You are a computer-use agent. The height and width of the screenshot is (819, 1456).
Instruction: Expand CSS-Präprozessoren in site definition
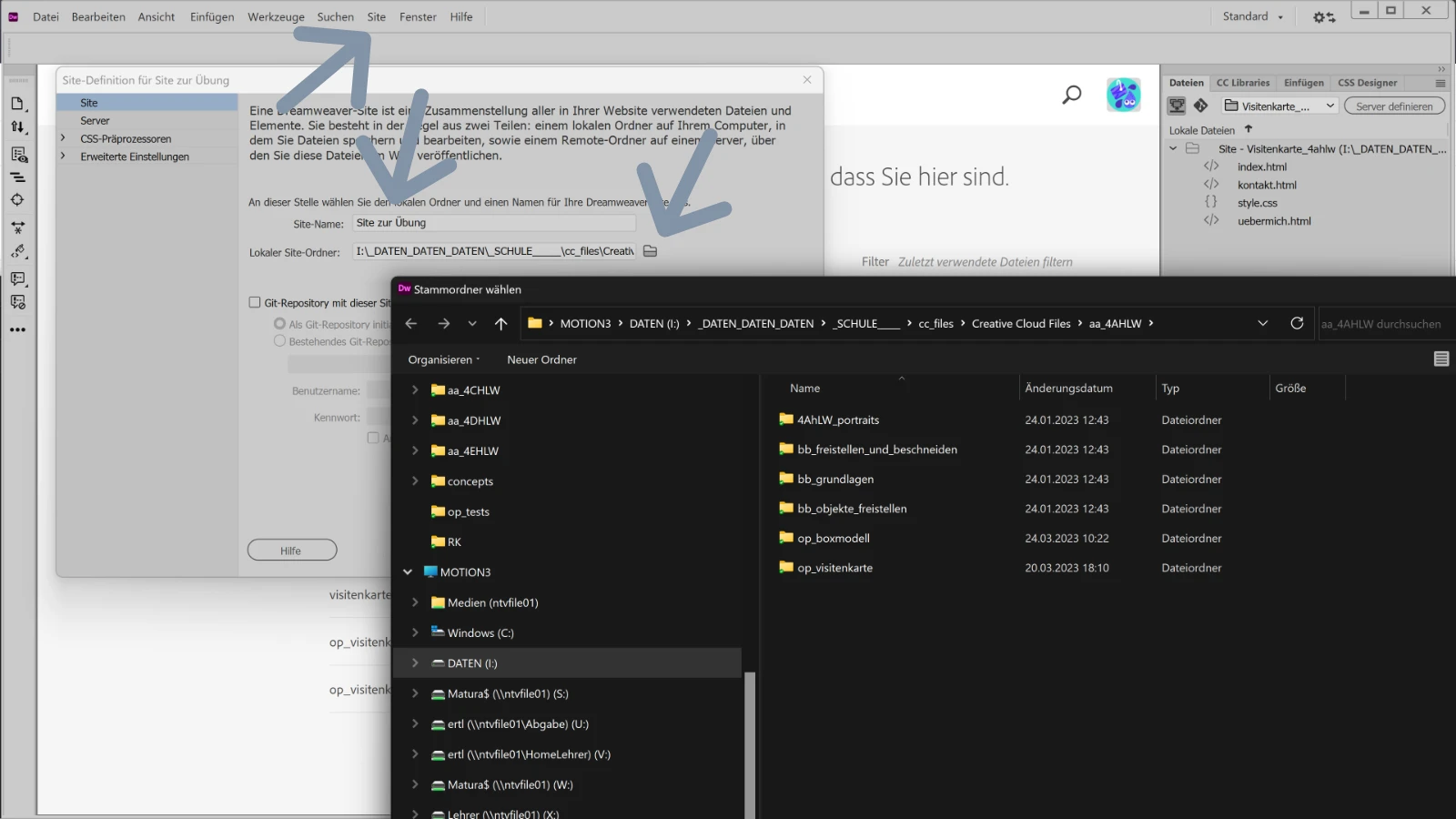click(x=63, y=138)
